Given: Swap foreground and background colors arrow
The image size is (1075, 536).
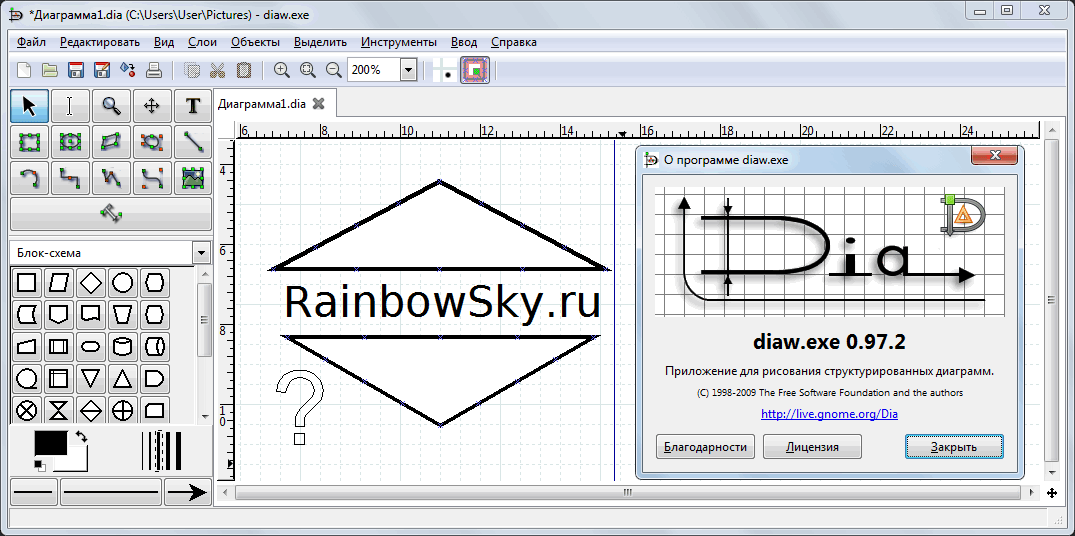Looking at the screenshot, I should coord(81,436).
